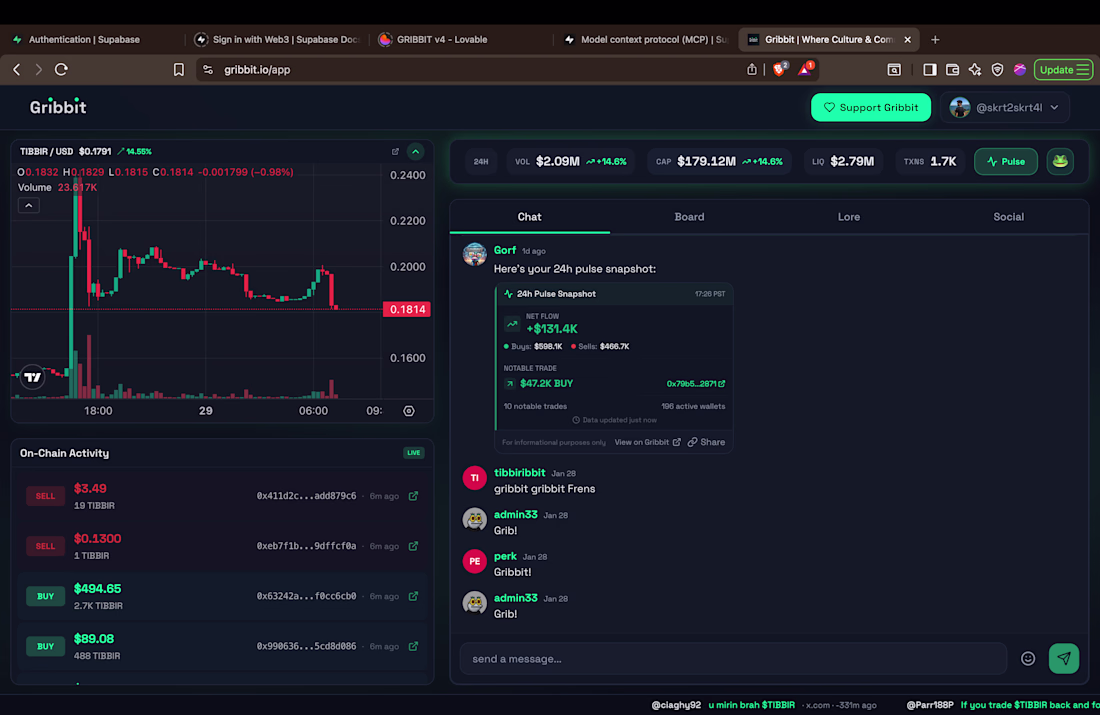This screenshot has width=1100, height=715.
Task: Open the Social tab
Action: pyautogui.click(x=1008, y=217)
